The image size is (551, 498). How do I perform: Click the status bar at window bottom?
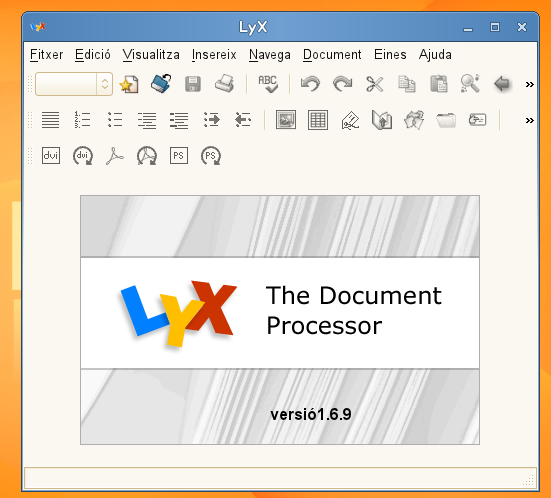tap(280, 478)
